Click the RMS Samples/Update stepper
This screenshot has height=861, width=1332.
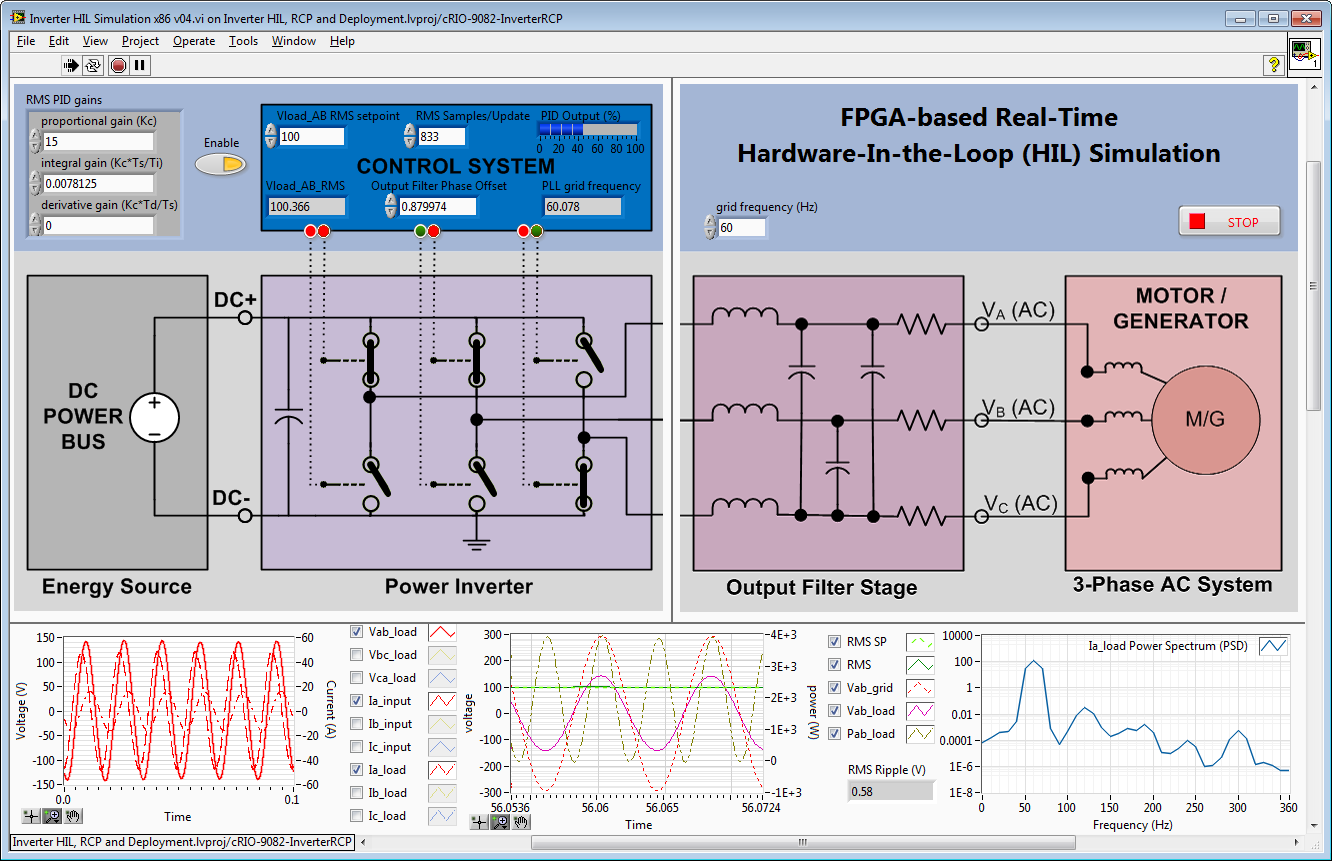coord(409,136)
